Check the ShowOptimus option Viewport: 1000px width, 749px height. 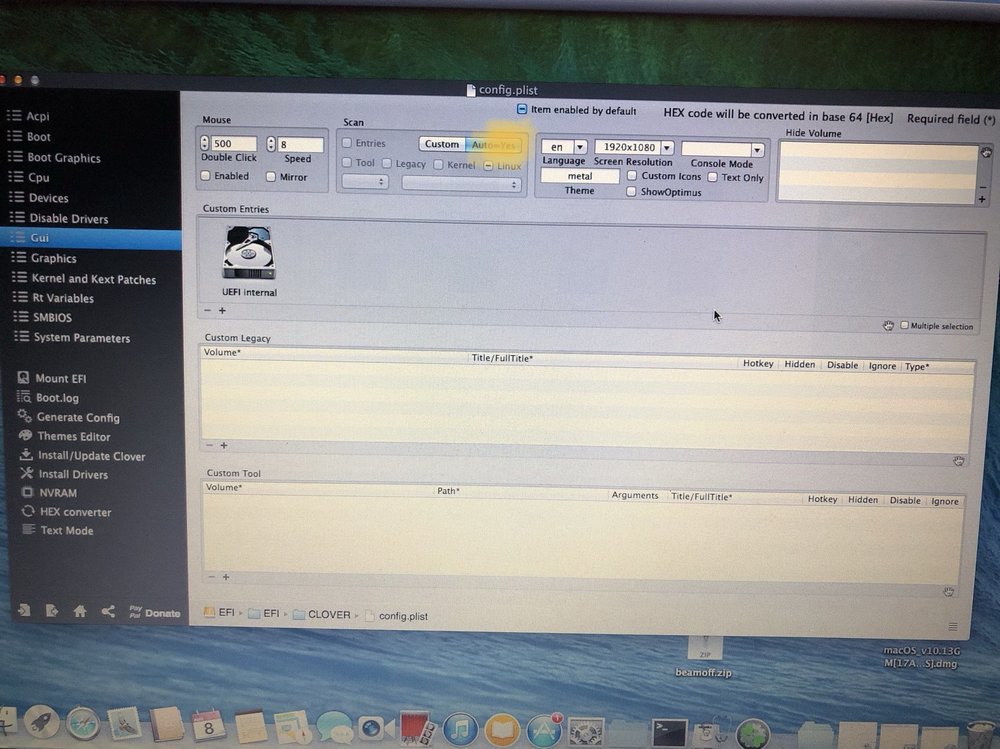pyautogui.click(x=632, y=192)
